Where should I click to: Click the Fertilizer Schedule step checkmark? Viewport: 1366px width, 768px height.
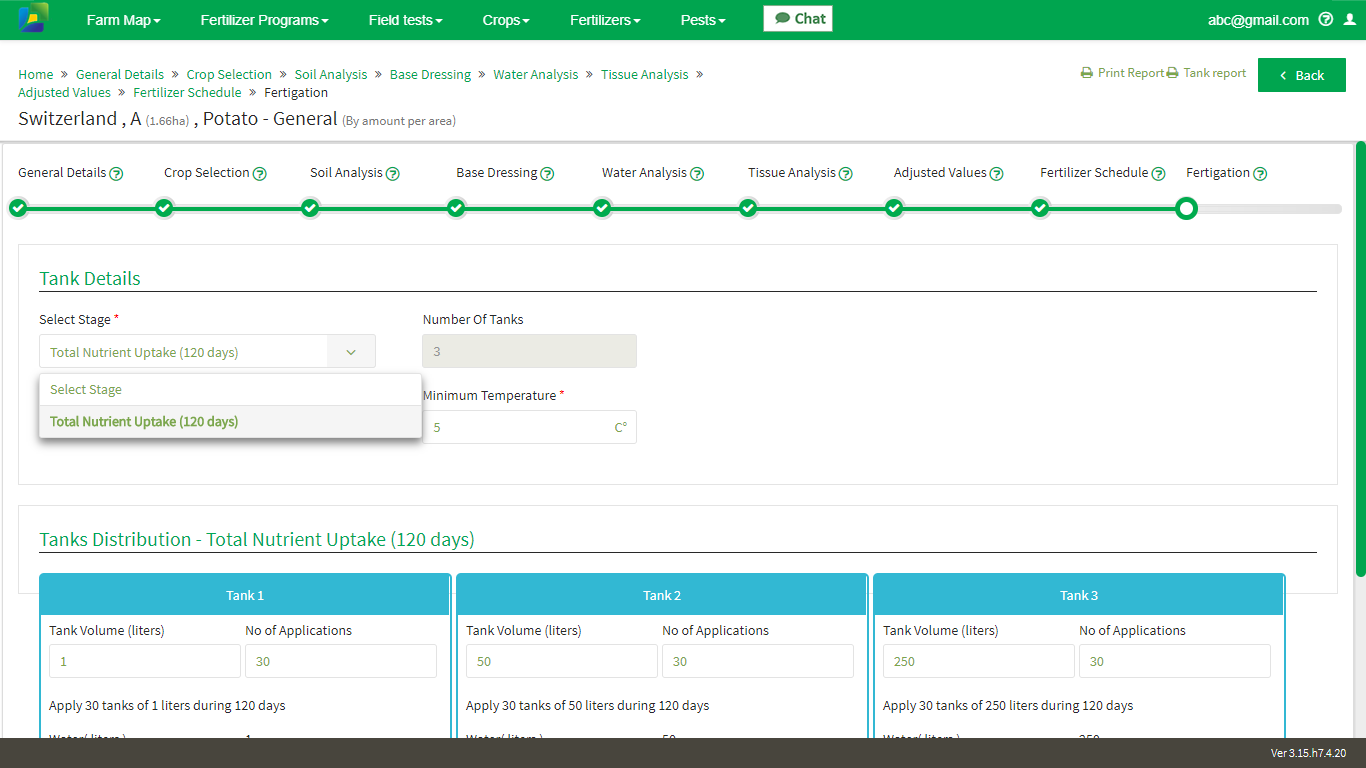tap(1040, 208)
